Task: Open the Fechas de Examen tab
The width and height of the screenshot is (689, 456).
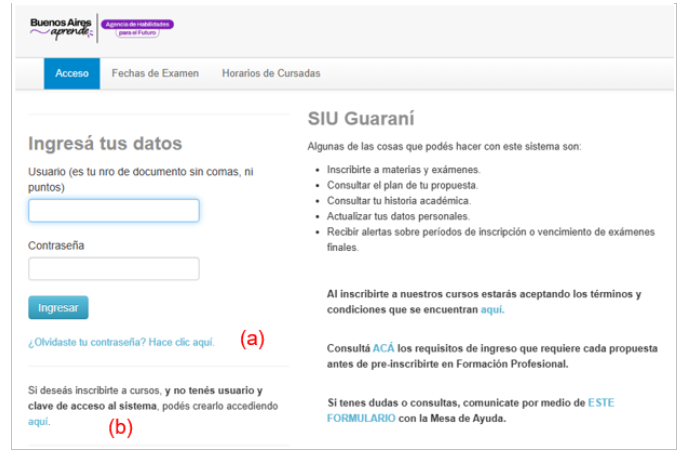Action: 155,73
